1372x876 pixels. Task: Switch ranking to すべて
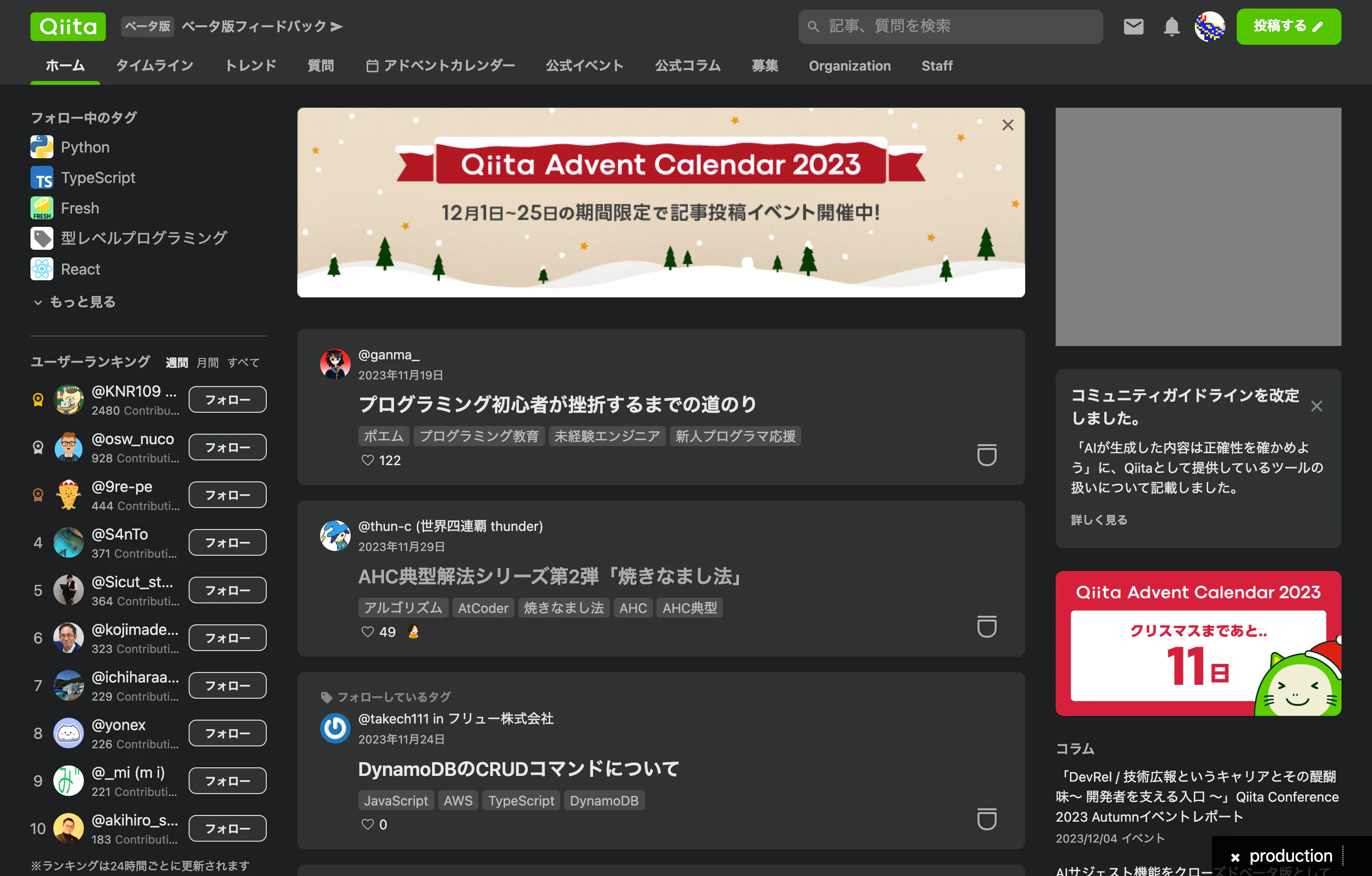click(x=243, y=363)
